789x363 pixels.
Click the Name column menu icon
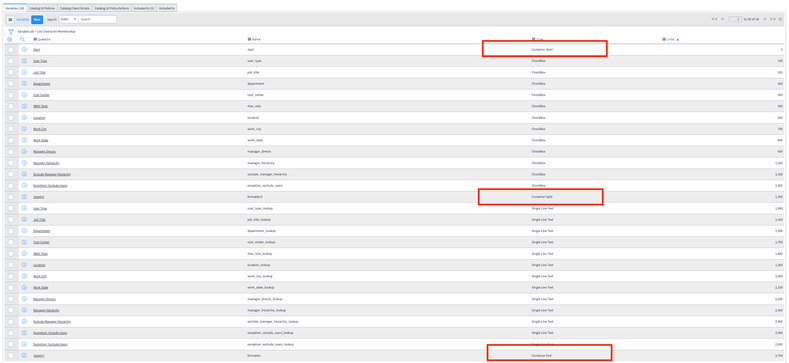coord(250,39)
